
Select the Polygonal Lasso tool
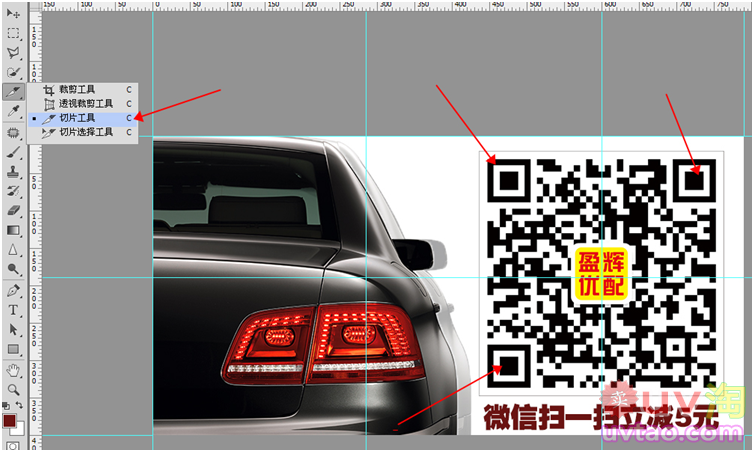(13, 52)
